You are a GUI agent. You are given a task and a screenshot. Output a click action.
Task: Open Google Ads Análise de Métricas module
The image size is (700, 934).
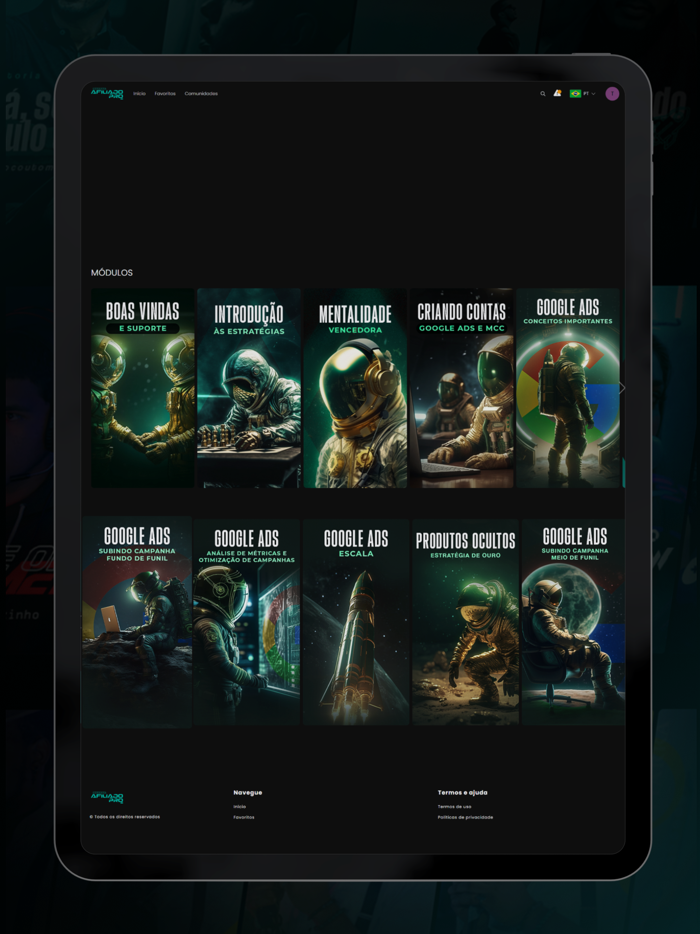click(x=247, y=622)
